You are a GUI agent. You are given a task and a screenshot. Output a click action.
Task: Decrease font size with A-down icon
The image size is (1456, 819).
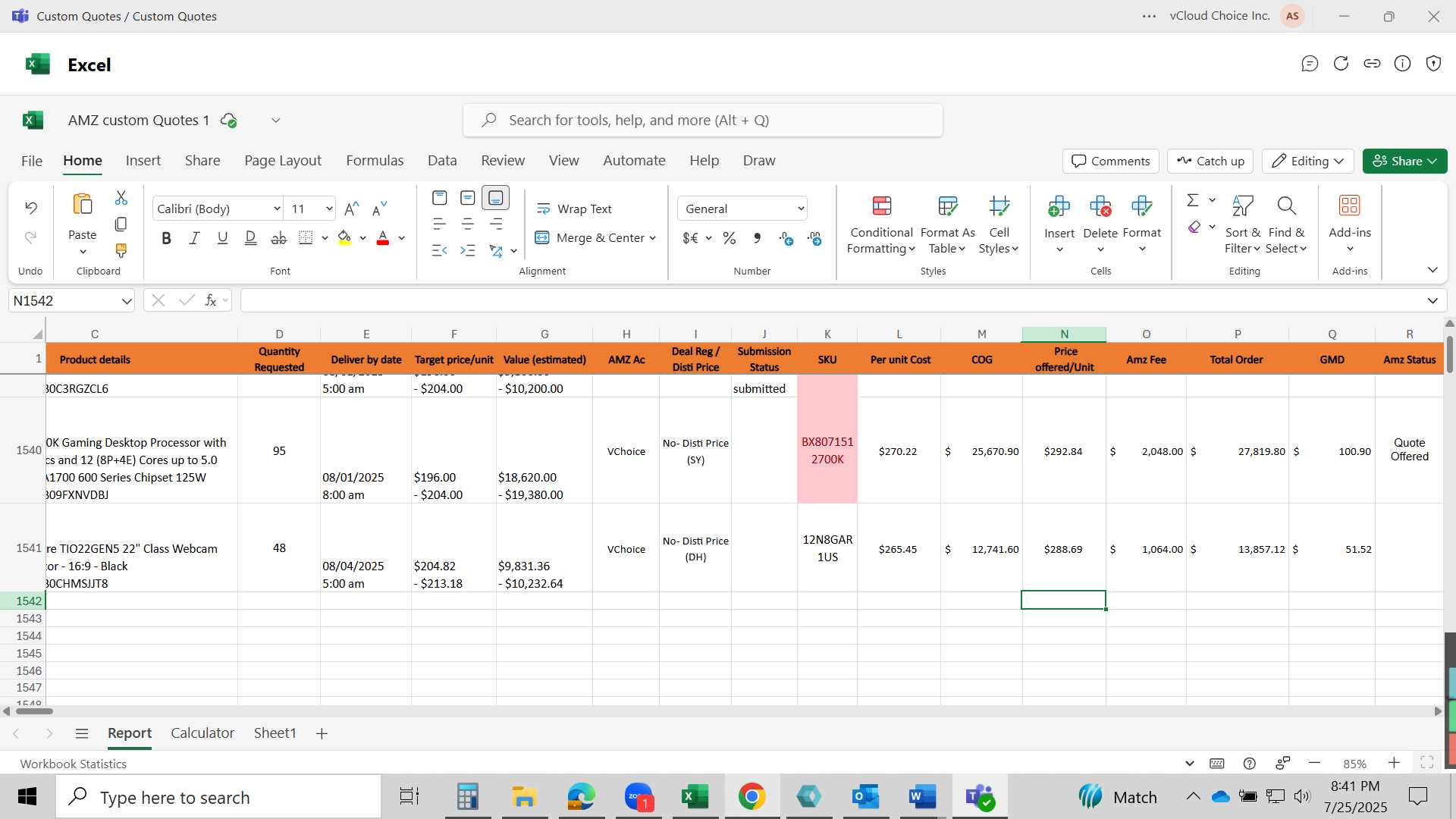coord(380,209)
